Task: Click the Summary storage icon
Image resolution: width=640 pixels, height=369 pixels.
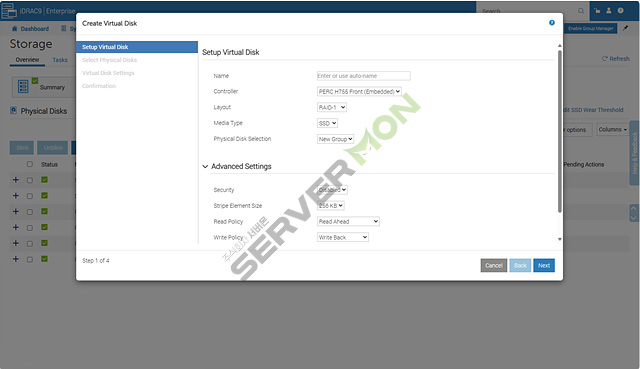Action: click(x=23, y=87)
